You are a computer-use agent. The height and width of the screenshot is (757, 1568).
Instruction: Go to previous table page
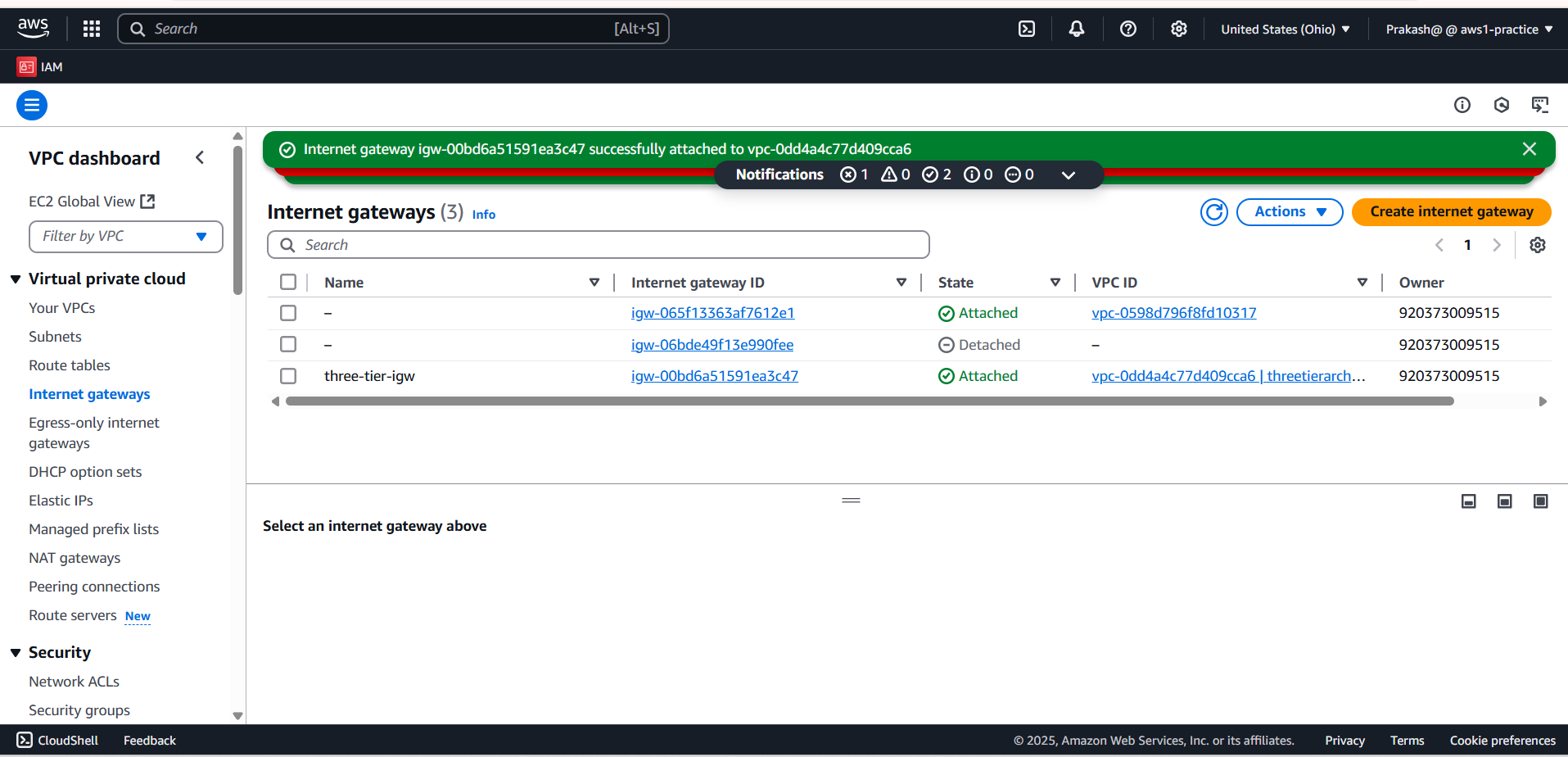[1439, 245]
